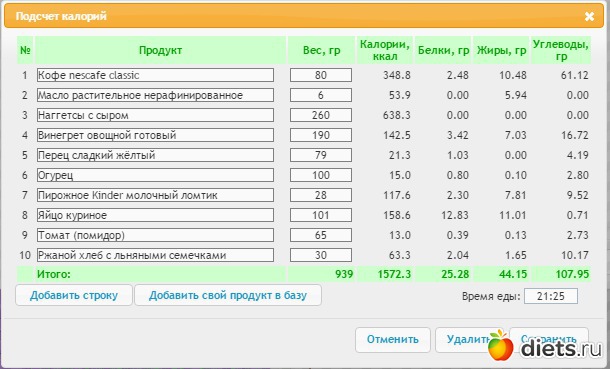Select weight field 190 for Винегрет
The image size is (610, 369).
321,135
